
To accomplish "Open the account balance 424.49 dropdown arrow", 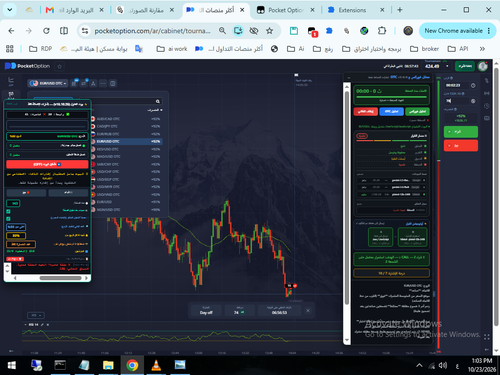I will 447,66.
